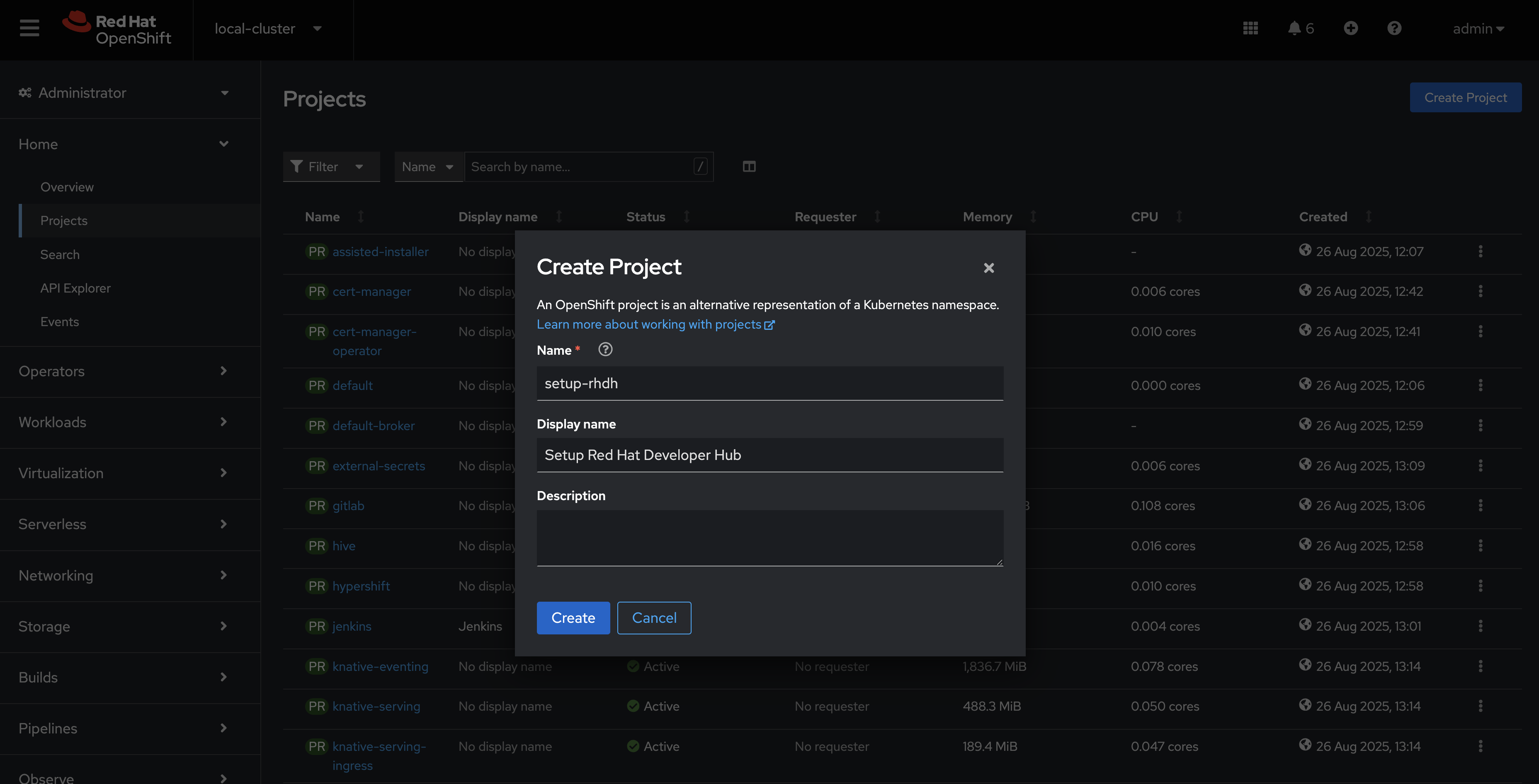Click the Display name input field
This screenshot has width=1539, height=784.
769,455
